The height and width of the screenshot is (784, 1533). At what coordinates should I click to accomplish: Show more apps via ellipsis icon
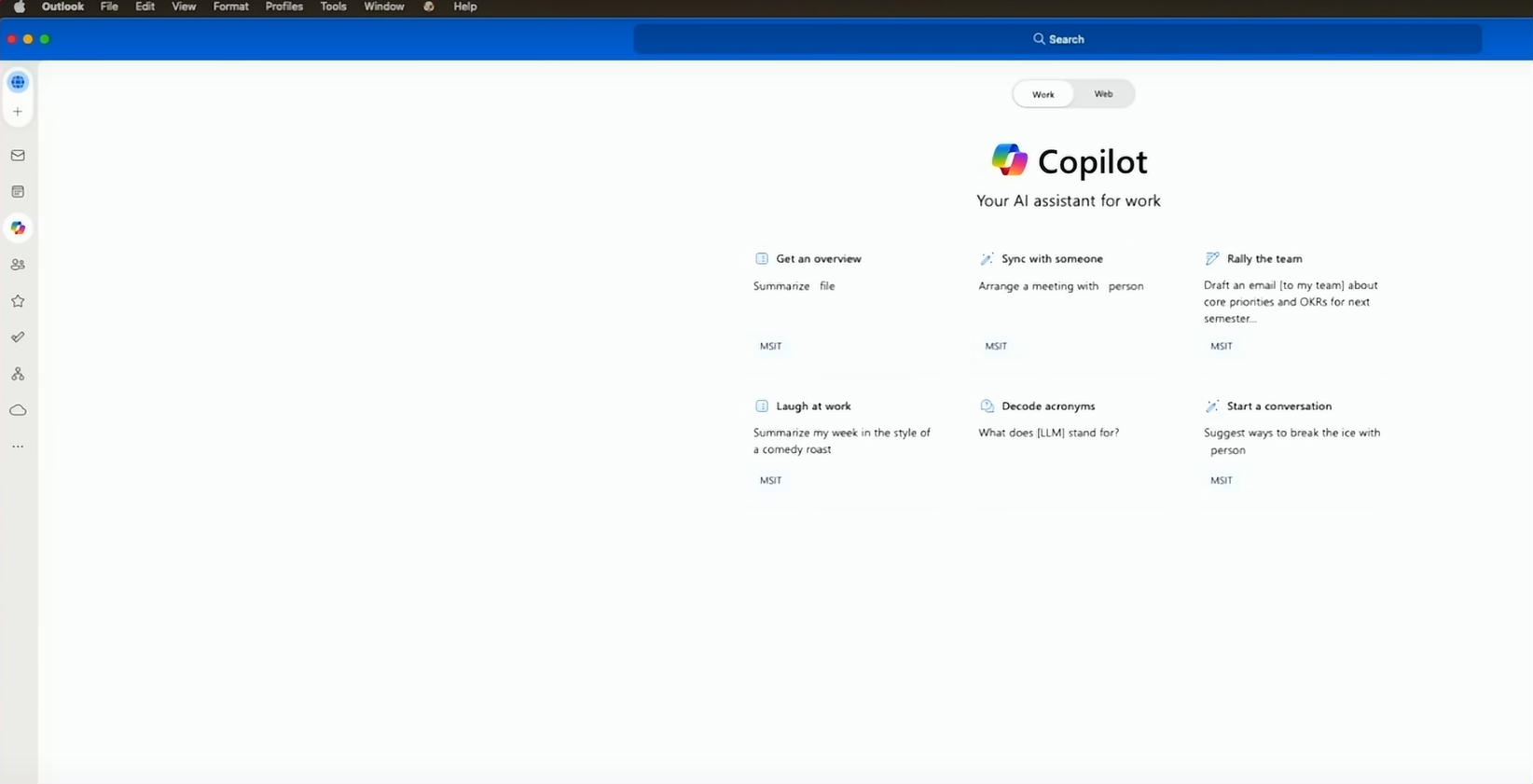(x=18, y=447)
